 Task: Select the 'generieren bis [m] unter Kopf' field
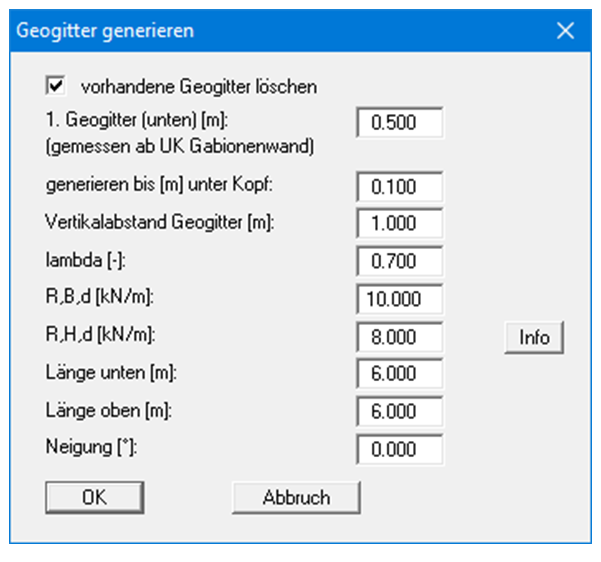coord(399,187)
